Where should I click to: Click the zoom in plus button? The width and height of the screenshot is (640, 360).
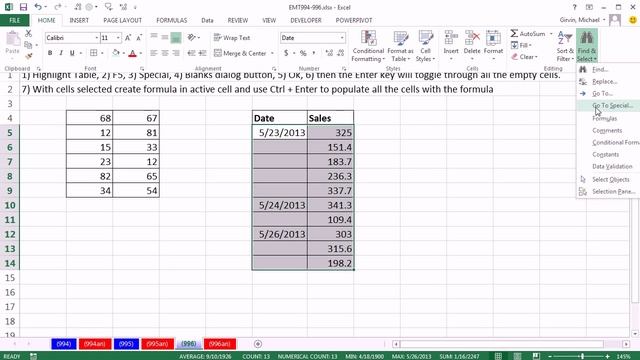click(x=608, y=356)
